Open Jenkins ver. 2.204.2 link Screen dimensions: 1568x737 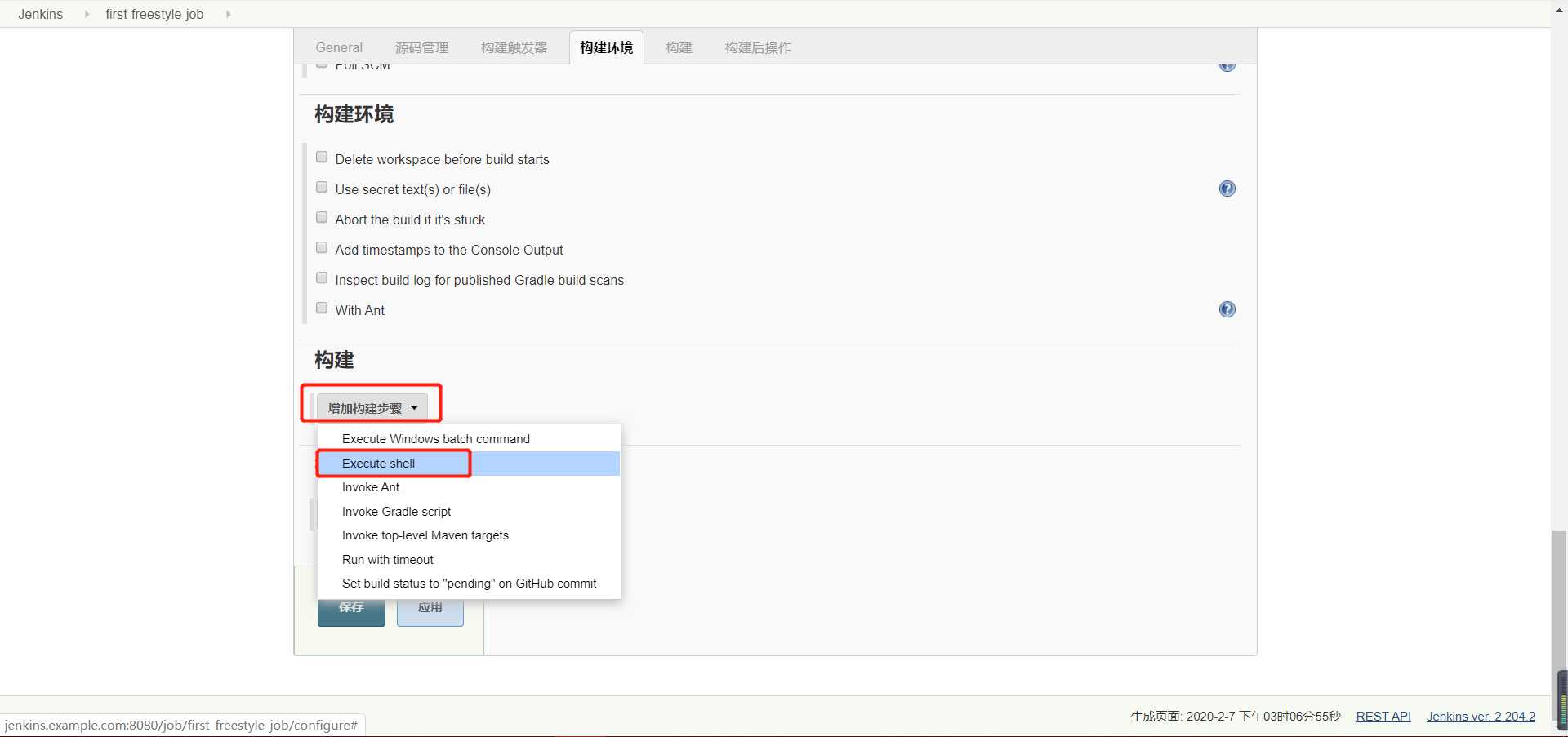[1481, 717]
